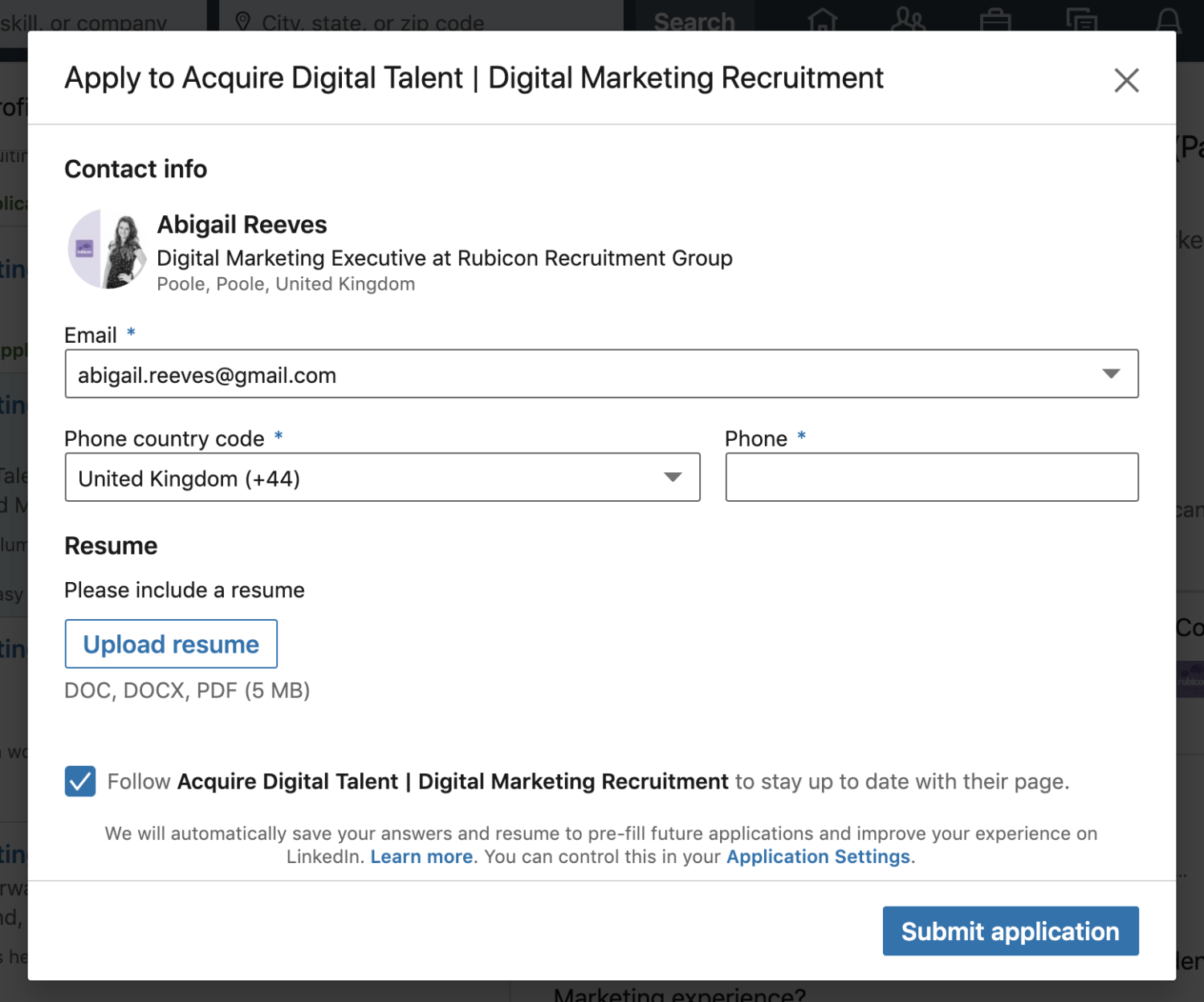The image size is (1204, 1002).
Task: Open Jobs briefcase icon
Action: pyautogui.click(x=995, y=19)
